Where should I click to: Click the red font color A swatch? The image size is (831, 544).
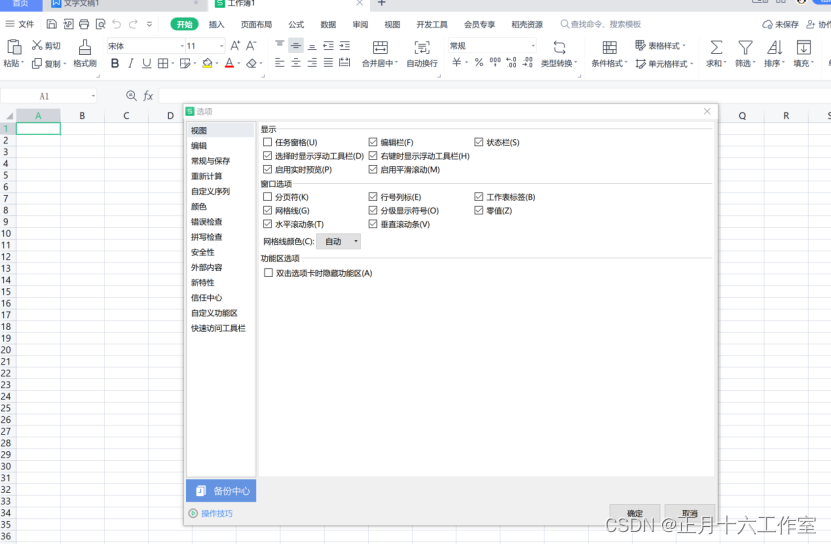point(229,64)
